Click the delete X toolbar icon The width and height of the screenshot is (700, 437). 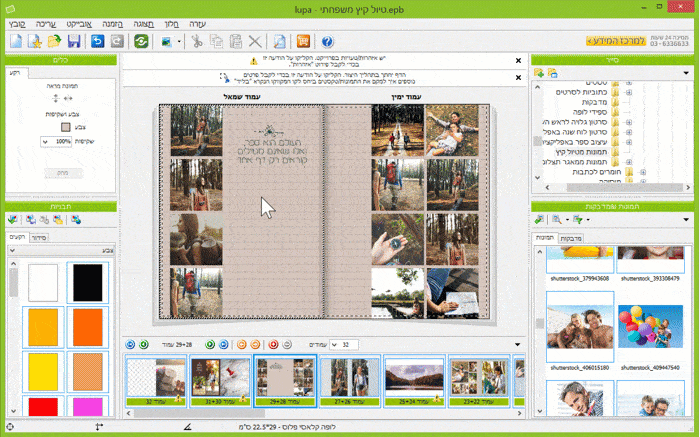point(254,41)
